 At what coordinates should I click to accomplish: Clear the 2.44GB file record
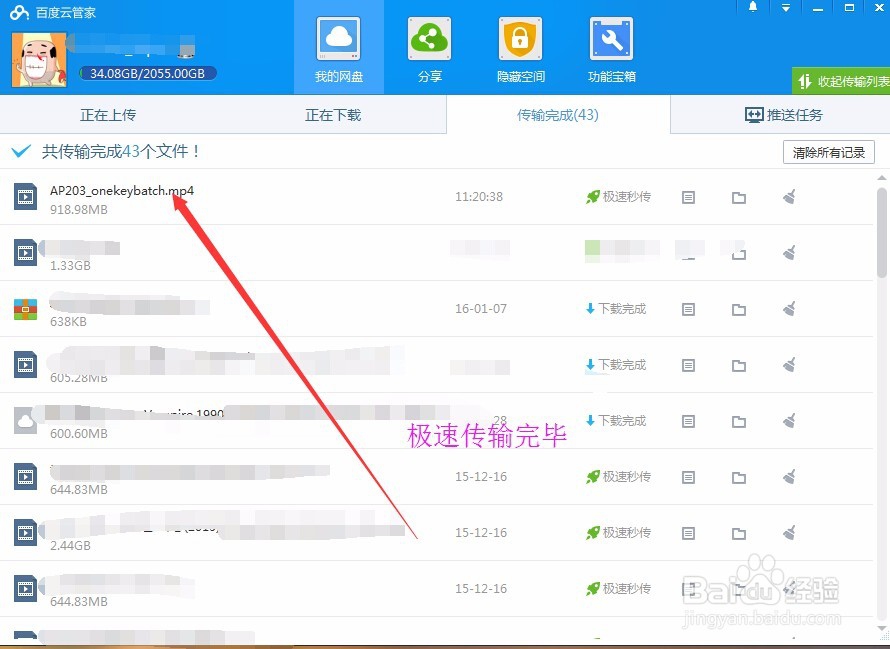point(789,532)
